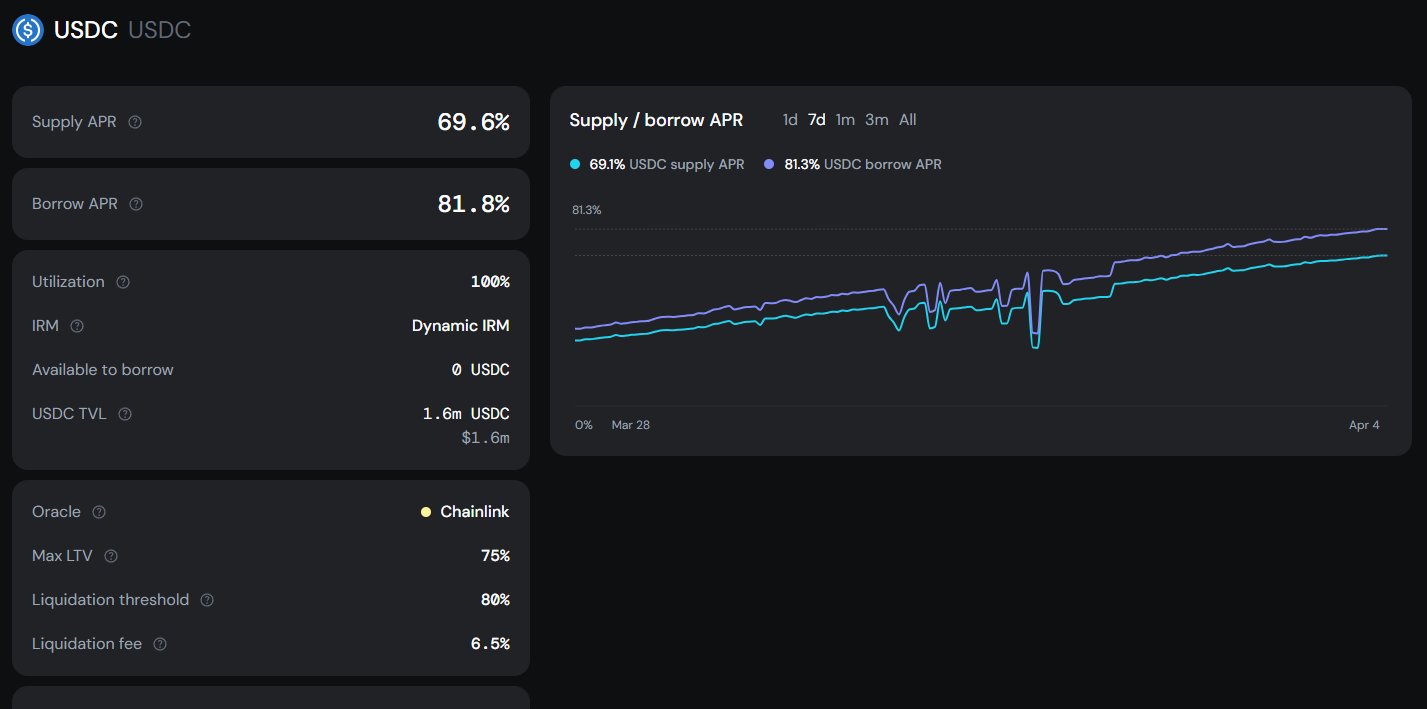Switch chart to 3m time range

point(876,120)
